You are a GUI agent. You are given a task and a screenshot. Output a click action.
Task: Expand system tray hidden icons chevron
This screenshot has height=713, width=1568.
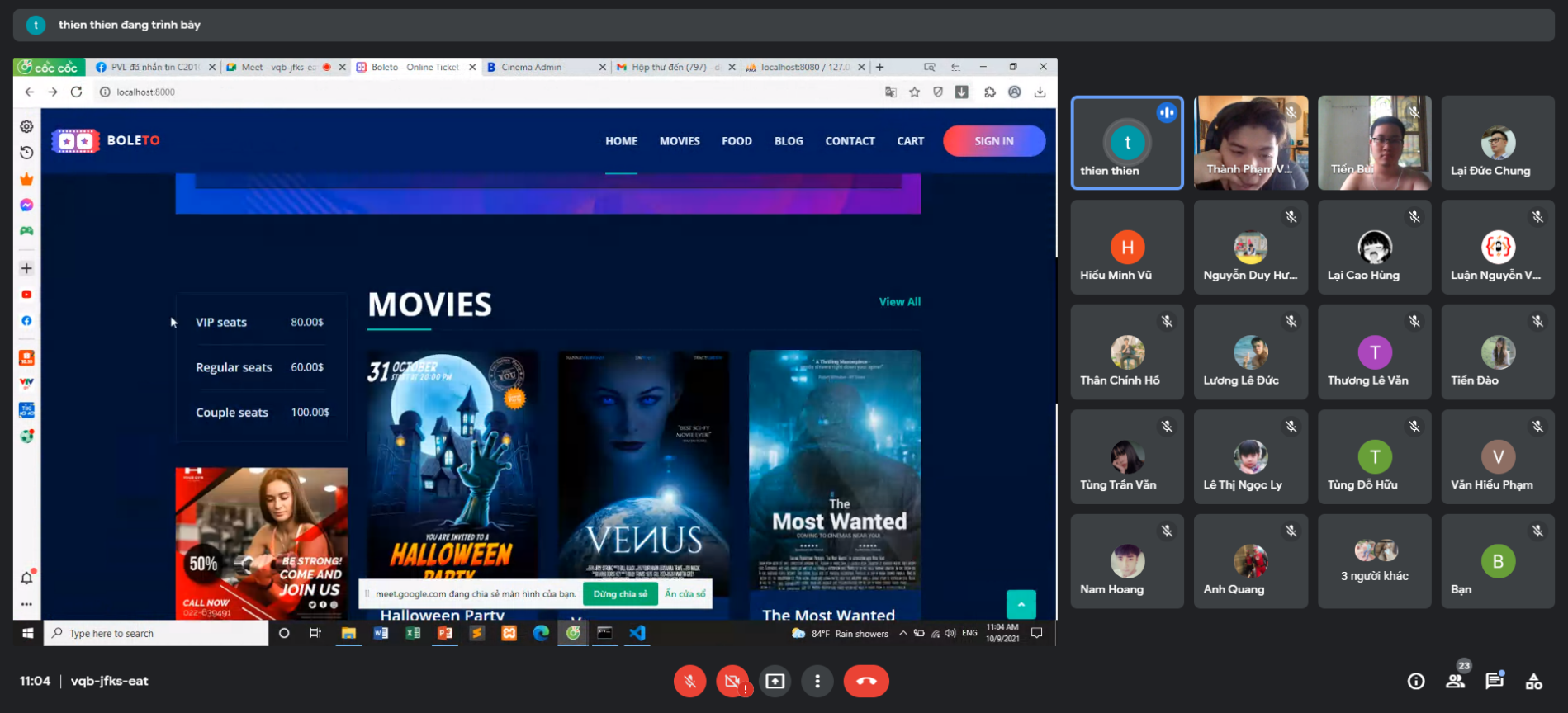click(x=903, y=633)
